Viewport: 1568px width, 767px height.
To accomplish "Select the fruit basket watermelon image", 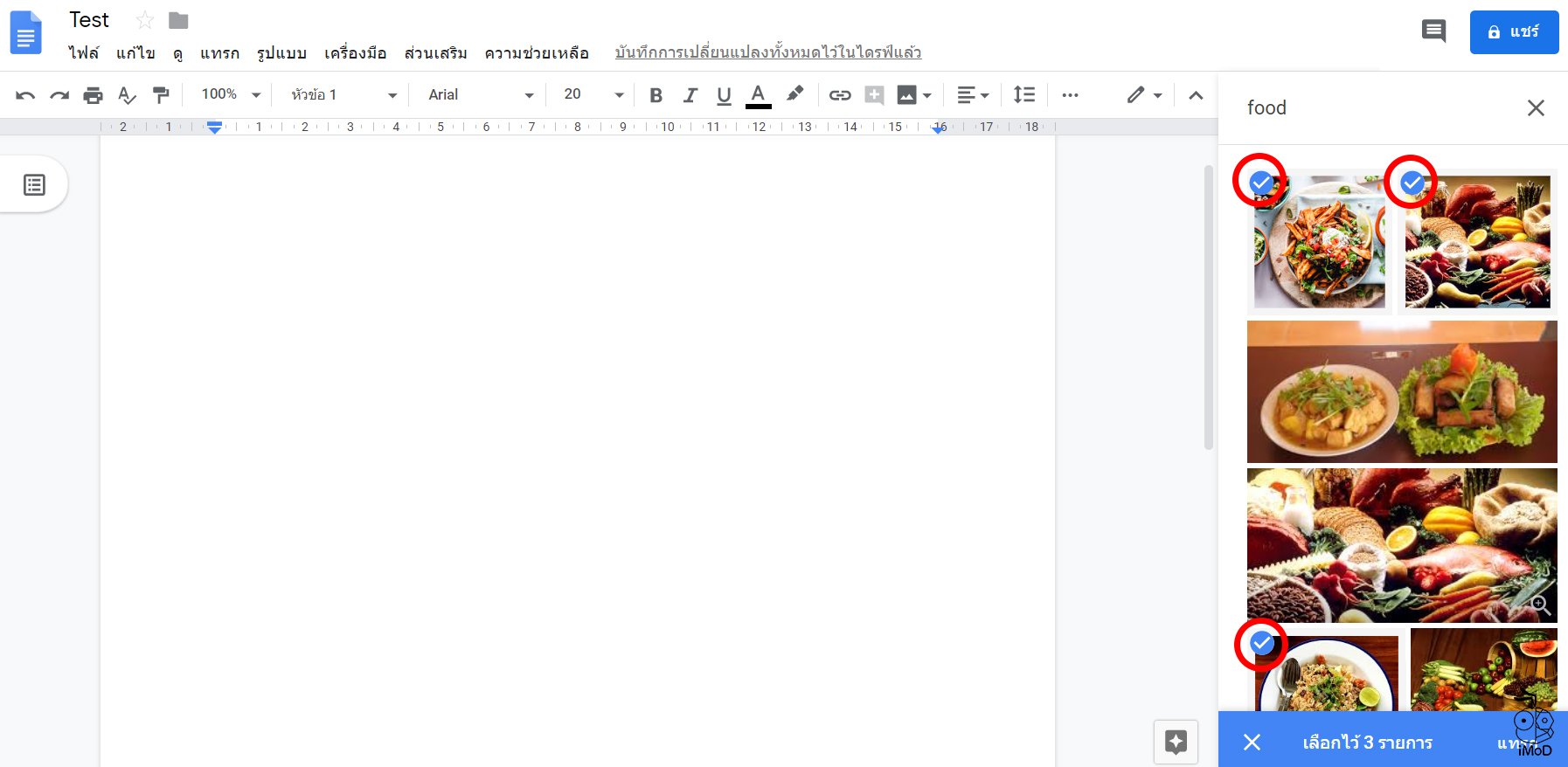I will [x=1483, y=669].
